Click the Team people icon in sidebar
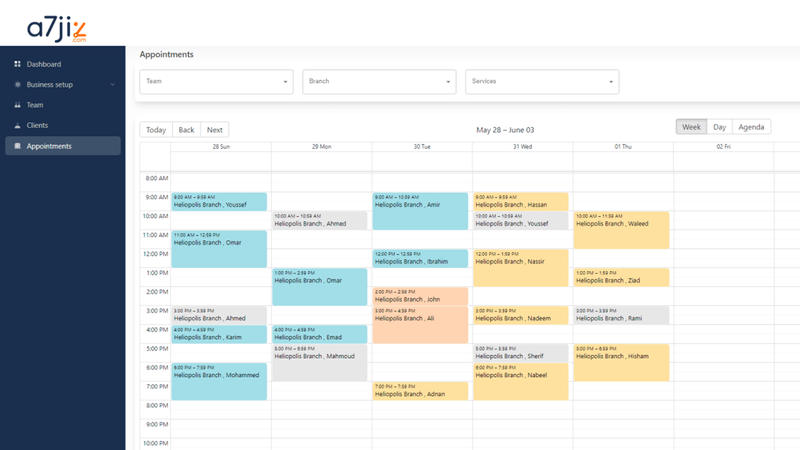The image size is (800, 450). pos(17,105)
